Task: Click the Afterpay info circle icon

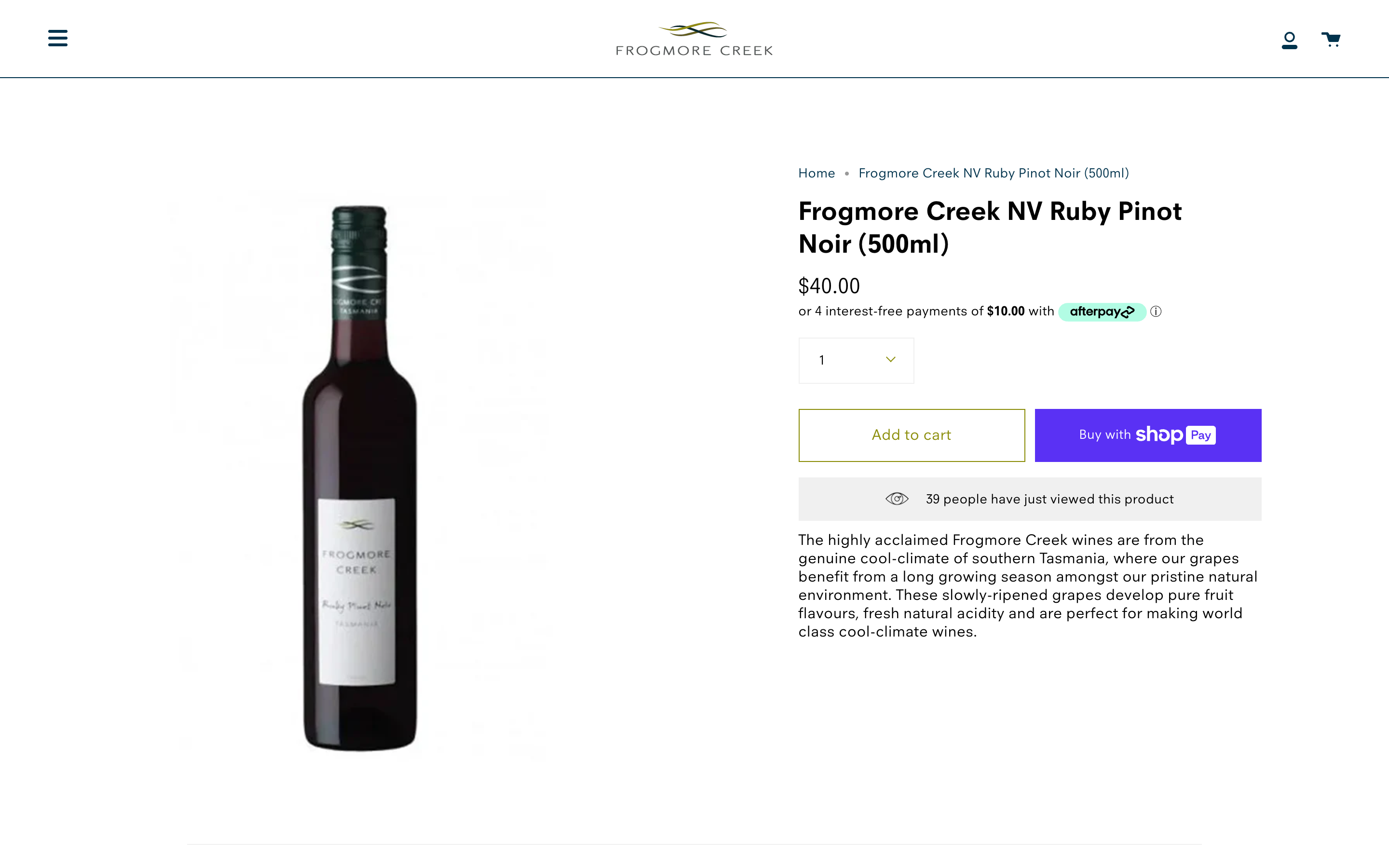Action: coord(1157,312)
